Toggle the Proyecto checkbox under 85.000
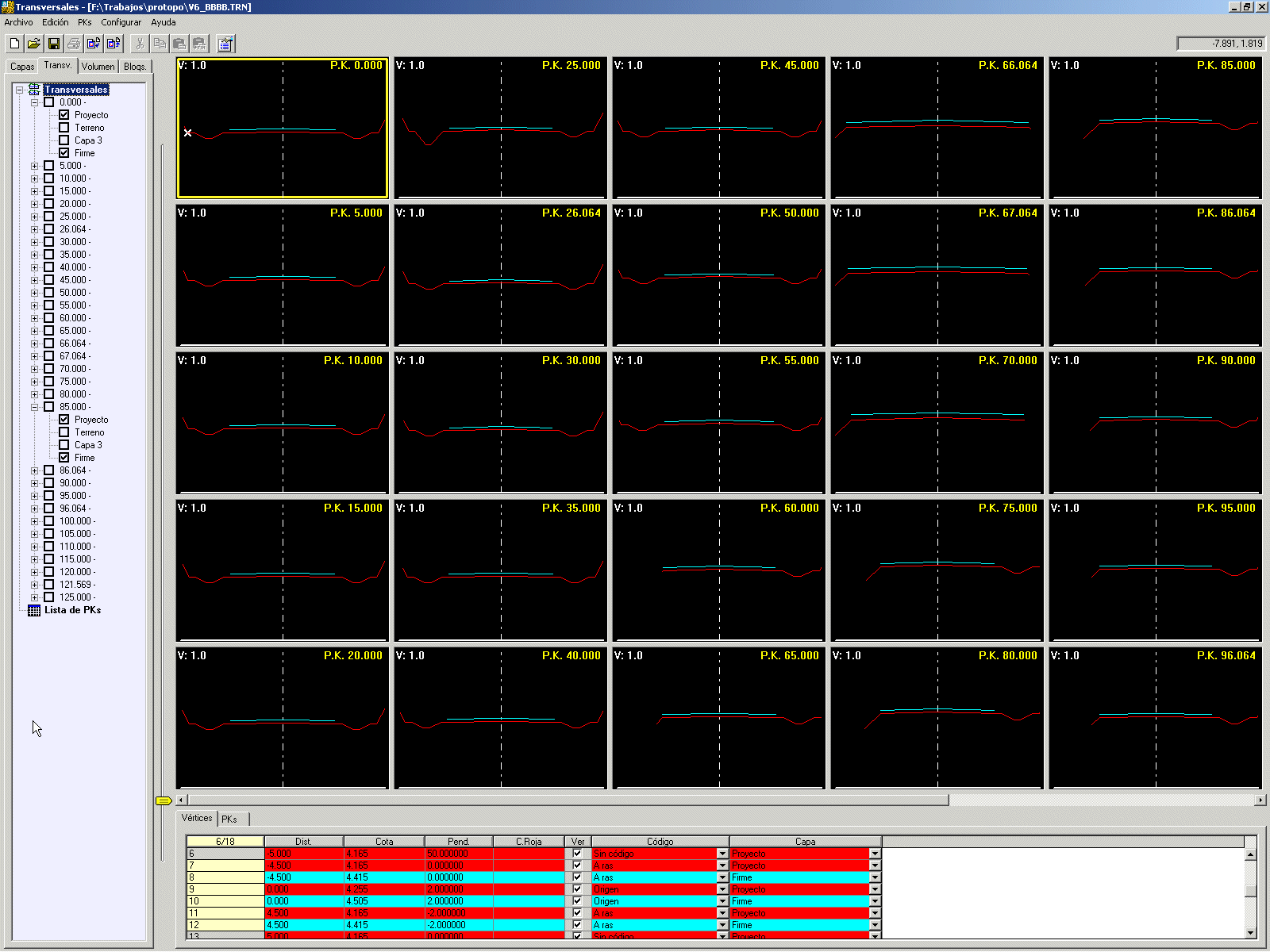The height and width of the screenshot is (952, 1270). coord(64,420)
